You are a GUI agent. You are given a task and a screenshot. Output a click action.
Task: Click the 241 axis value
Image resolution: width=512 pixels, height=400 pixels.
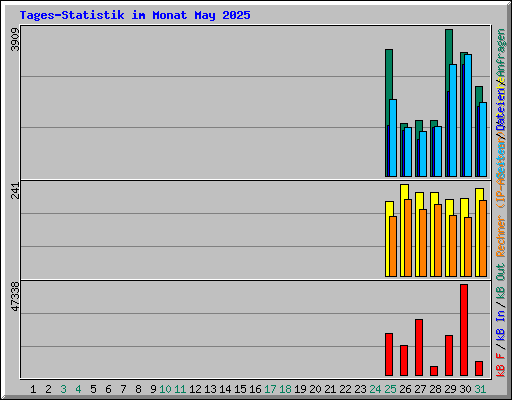coord(15,191)
